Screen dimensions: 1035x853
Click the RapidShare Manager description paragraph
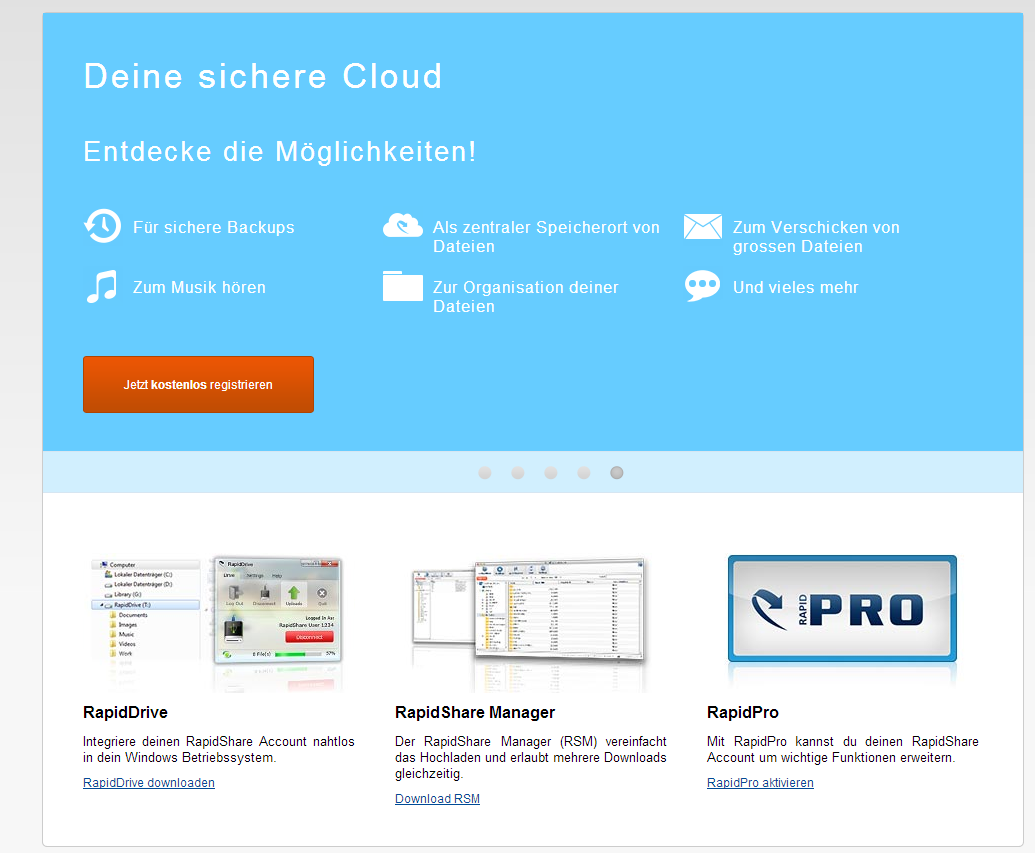click(531, 757)
